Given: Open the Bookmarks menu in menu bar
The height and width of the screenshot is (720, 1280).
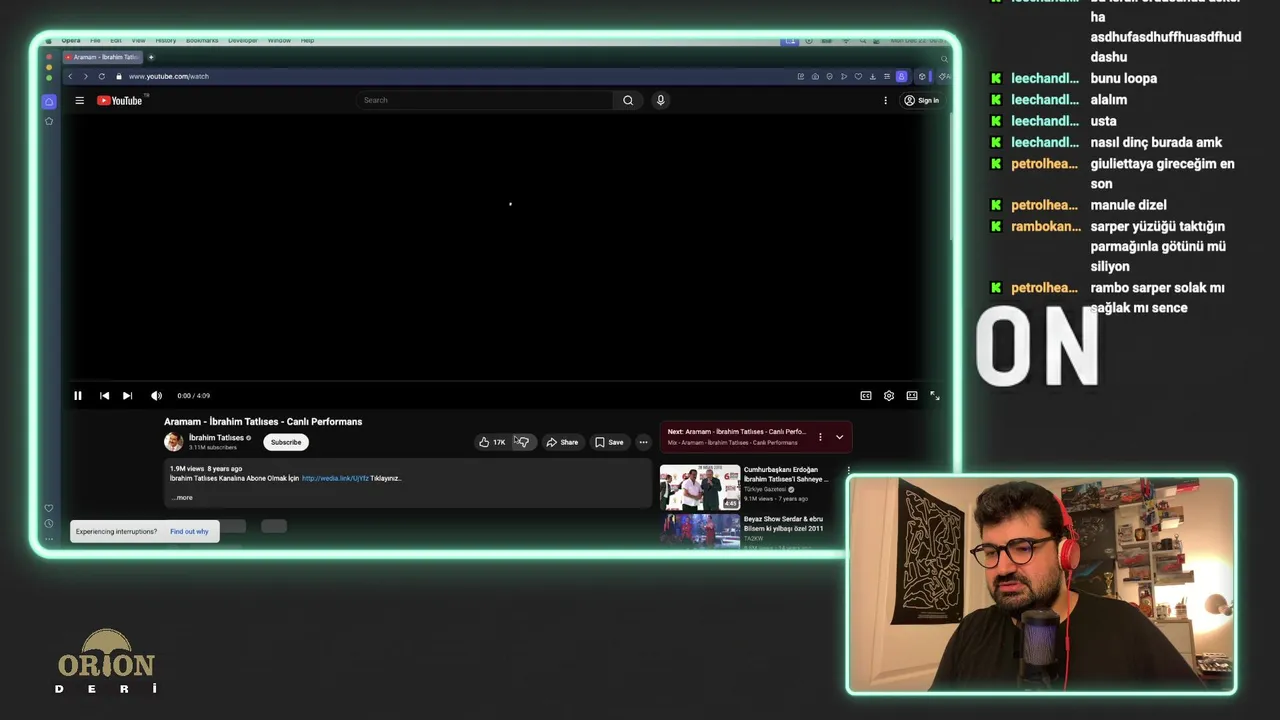Looking at the screenshot, I should (202, 41).
